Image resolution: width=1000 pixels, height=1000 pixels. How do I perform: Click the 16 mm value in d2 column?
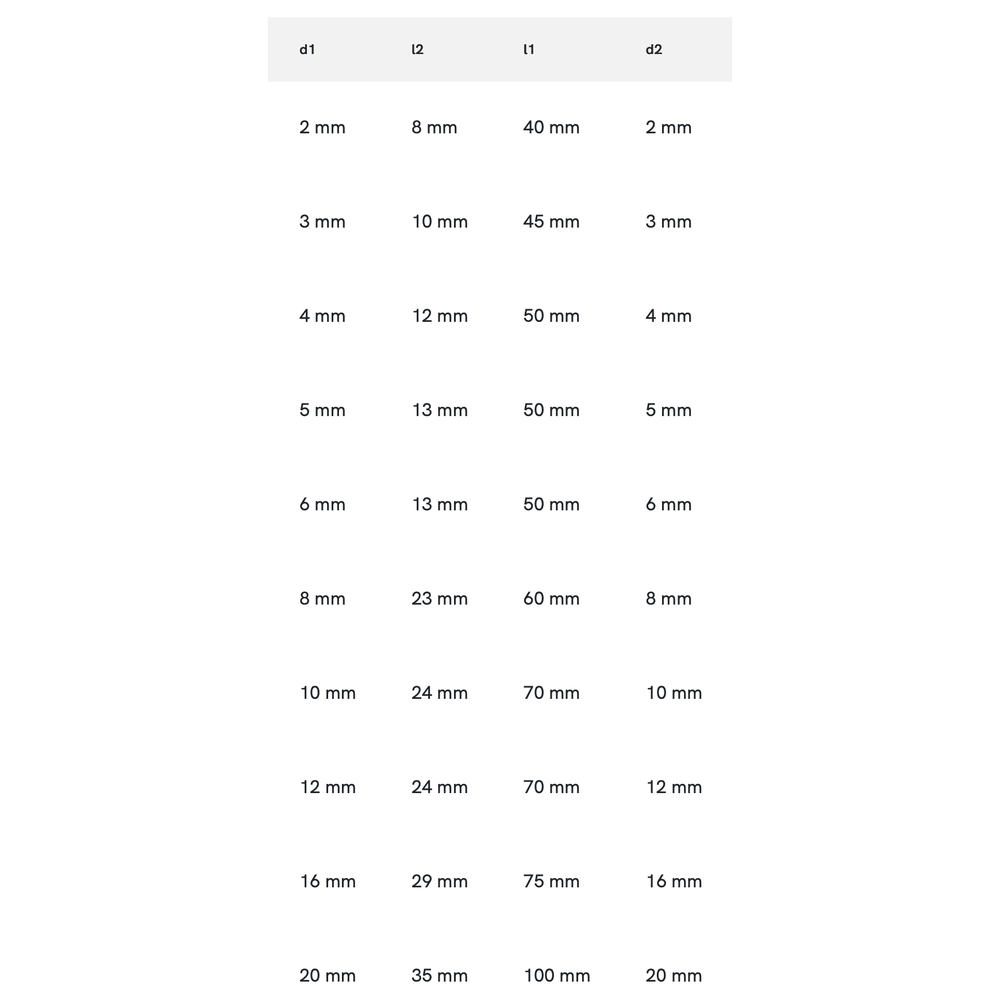(x=674, y=881)
